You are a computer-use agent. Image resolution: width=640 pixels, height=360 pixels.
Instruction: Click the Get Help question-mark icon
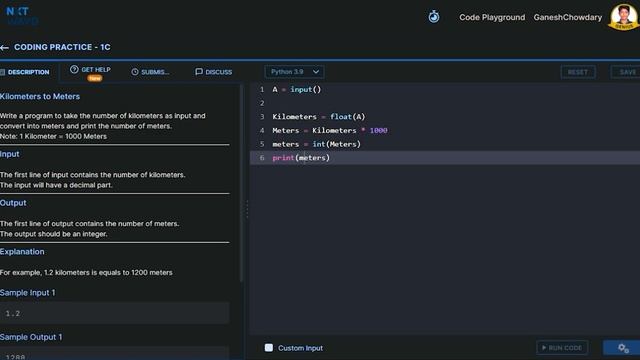[74, 69]
